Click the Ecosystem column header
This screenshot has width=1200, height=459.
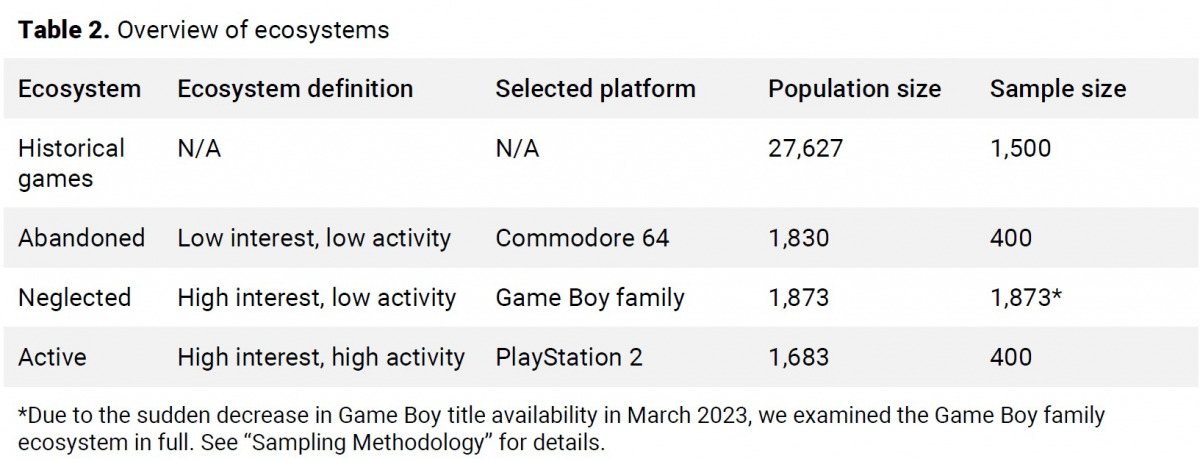point(79,89)
